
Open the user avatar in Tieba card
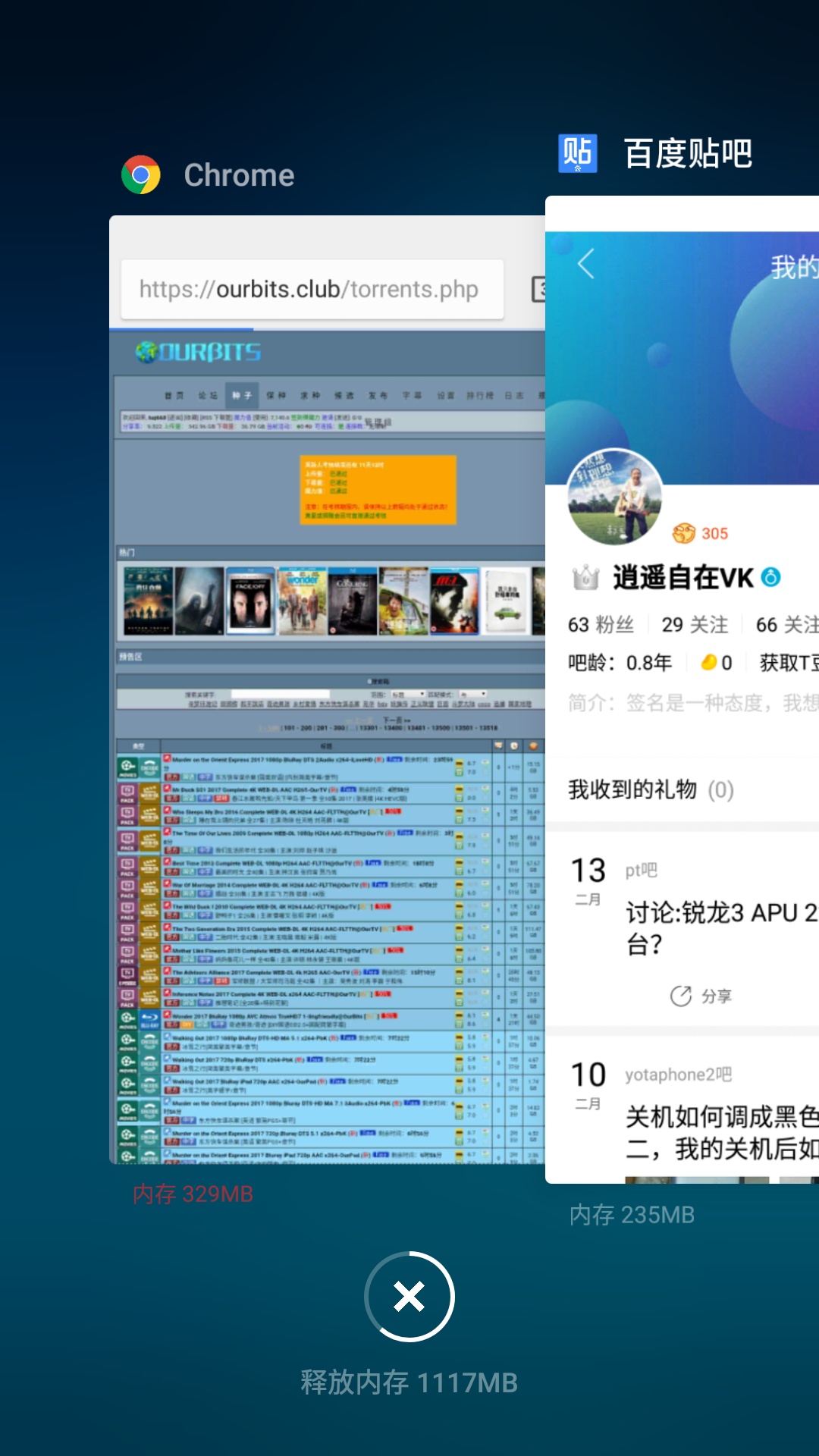click(615, 497)
